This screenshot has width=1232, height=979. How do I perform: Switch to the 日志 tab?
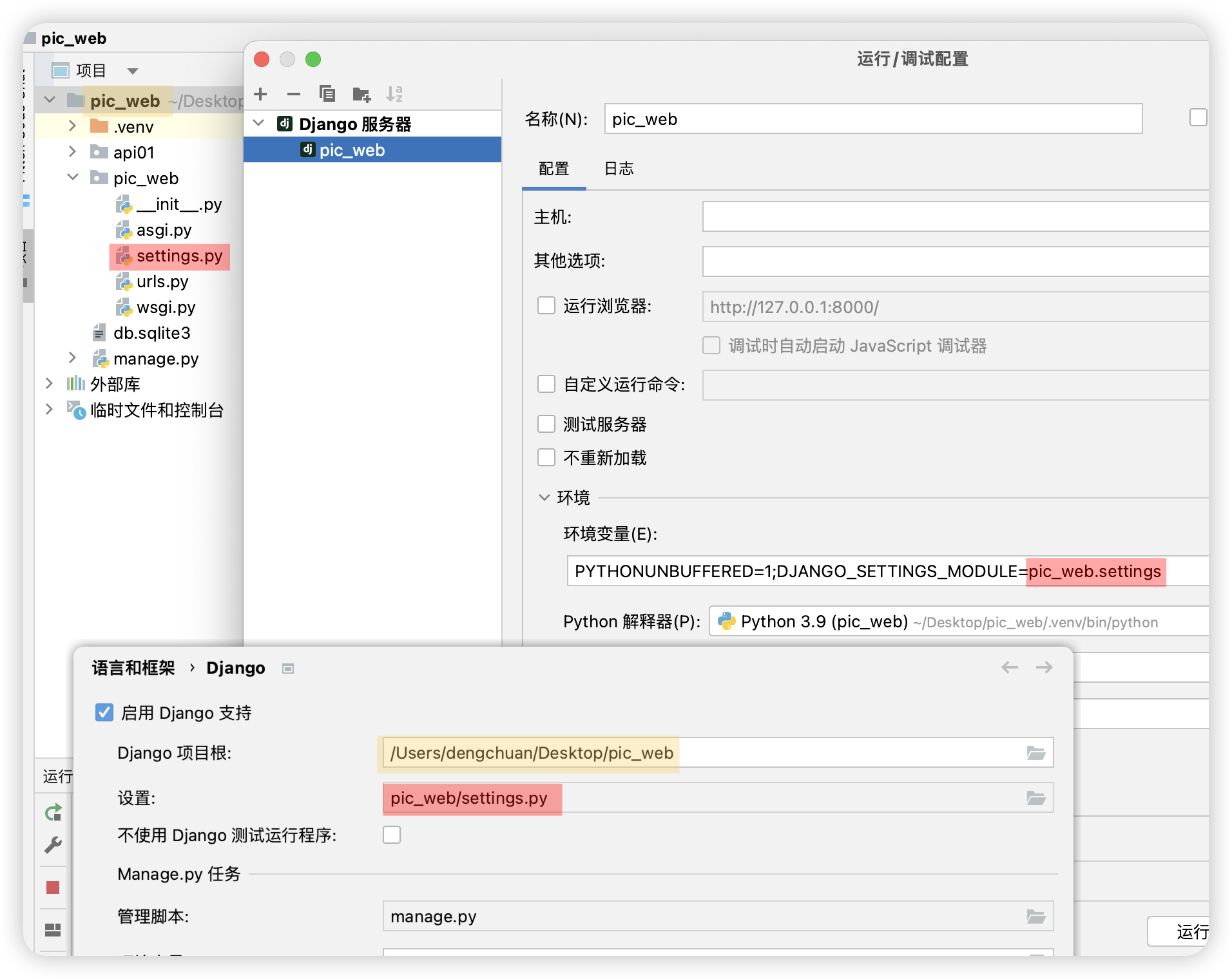[x=619, y=169]
